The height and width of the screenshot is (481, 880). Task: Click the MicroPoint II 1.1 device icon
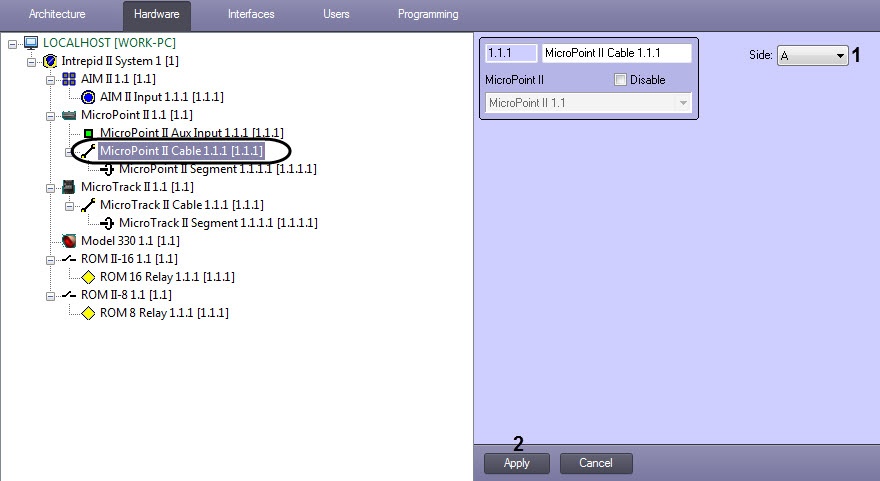(69, 115)
